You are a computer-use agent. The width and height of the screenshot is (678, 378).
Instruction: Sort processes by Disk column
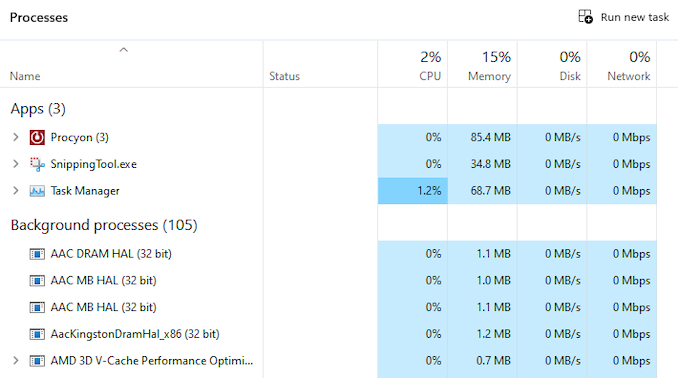(x=552, y=64)
